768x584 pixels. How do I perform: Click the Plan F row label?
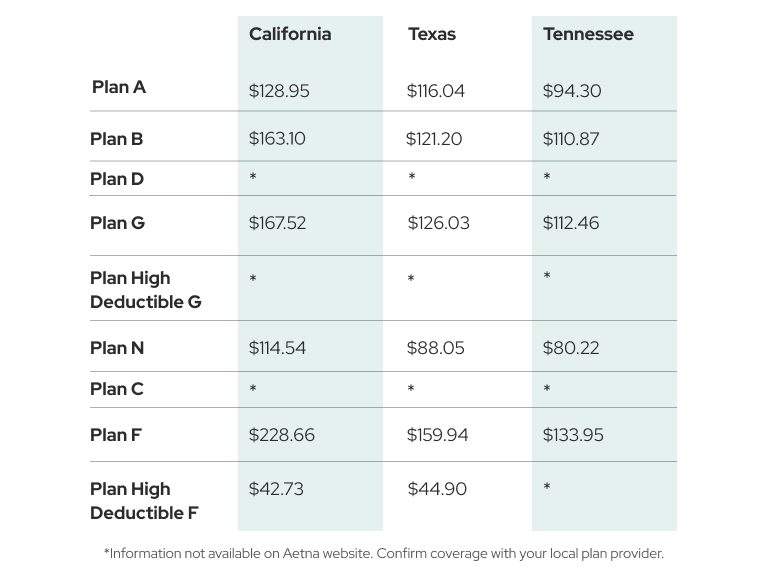tap(116, 435)
